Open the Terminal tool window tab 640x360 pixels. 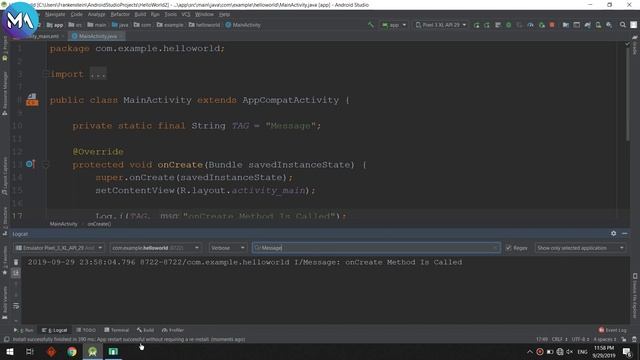[117, 330]
